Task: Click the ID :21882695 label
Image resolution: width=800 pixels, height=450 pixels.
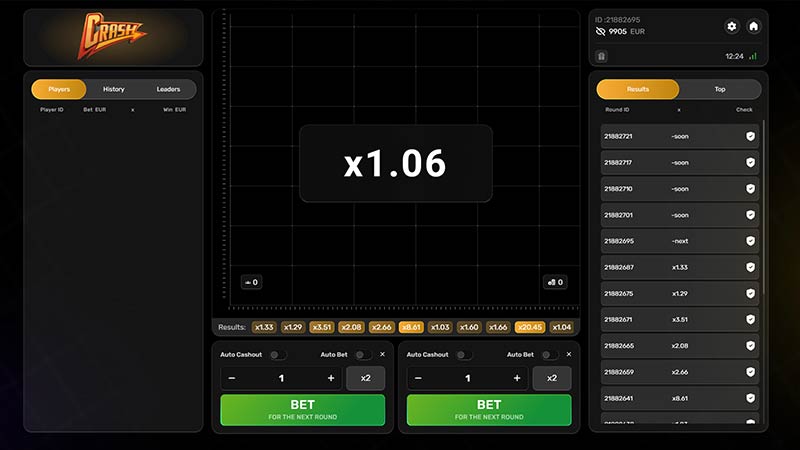Action: (617, 20)
